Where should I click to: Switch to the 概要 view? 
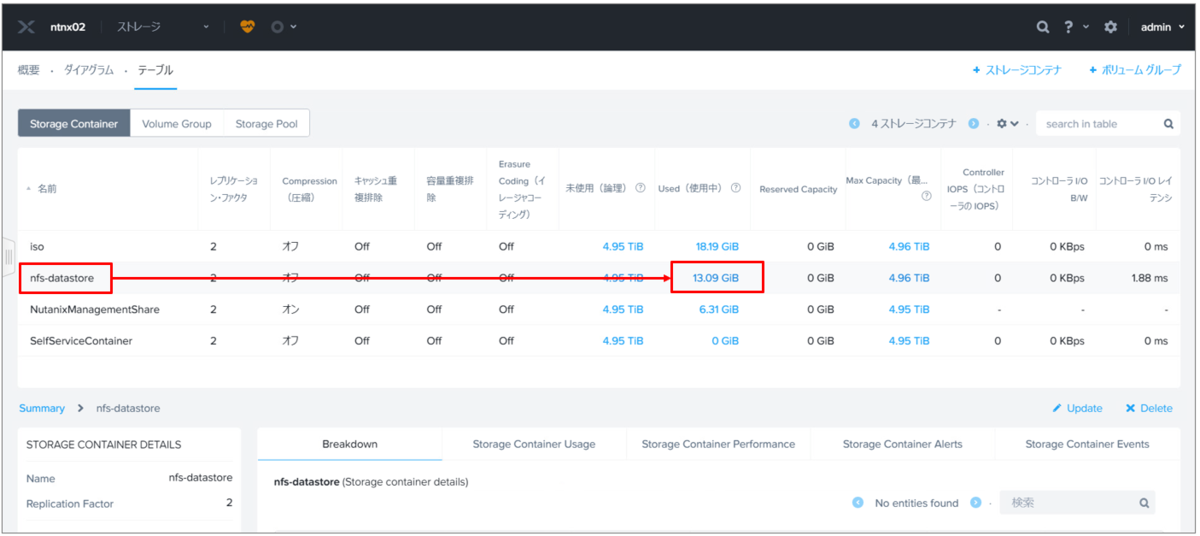(29, 70)
